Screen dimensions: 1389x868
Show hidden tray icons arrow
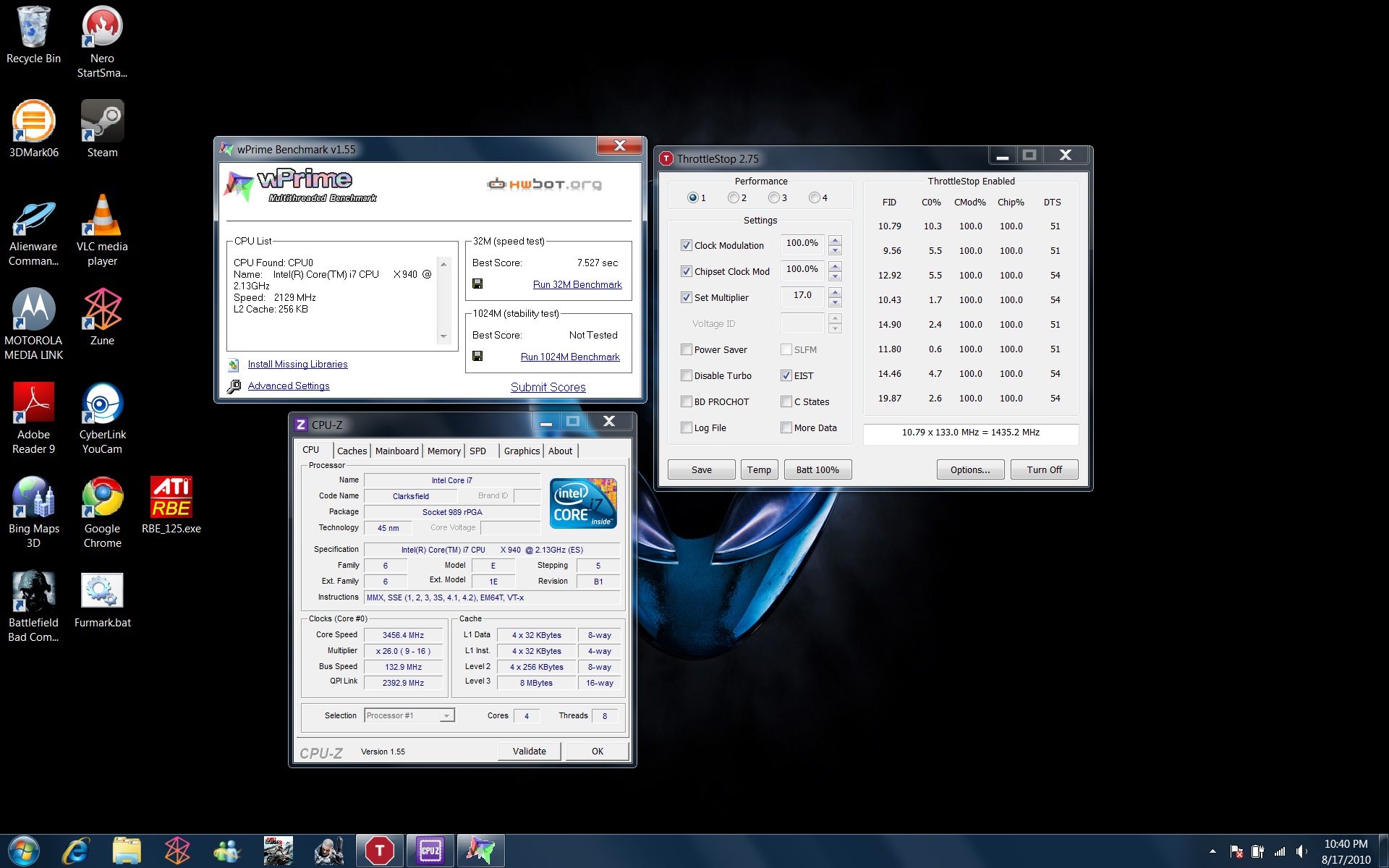pyautogui.click(x=1212, y=851)
